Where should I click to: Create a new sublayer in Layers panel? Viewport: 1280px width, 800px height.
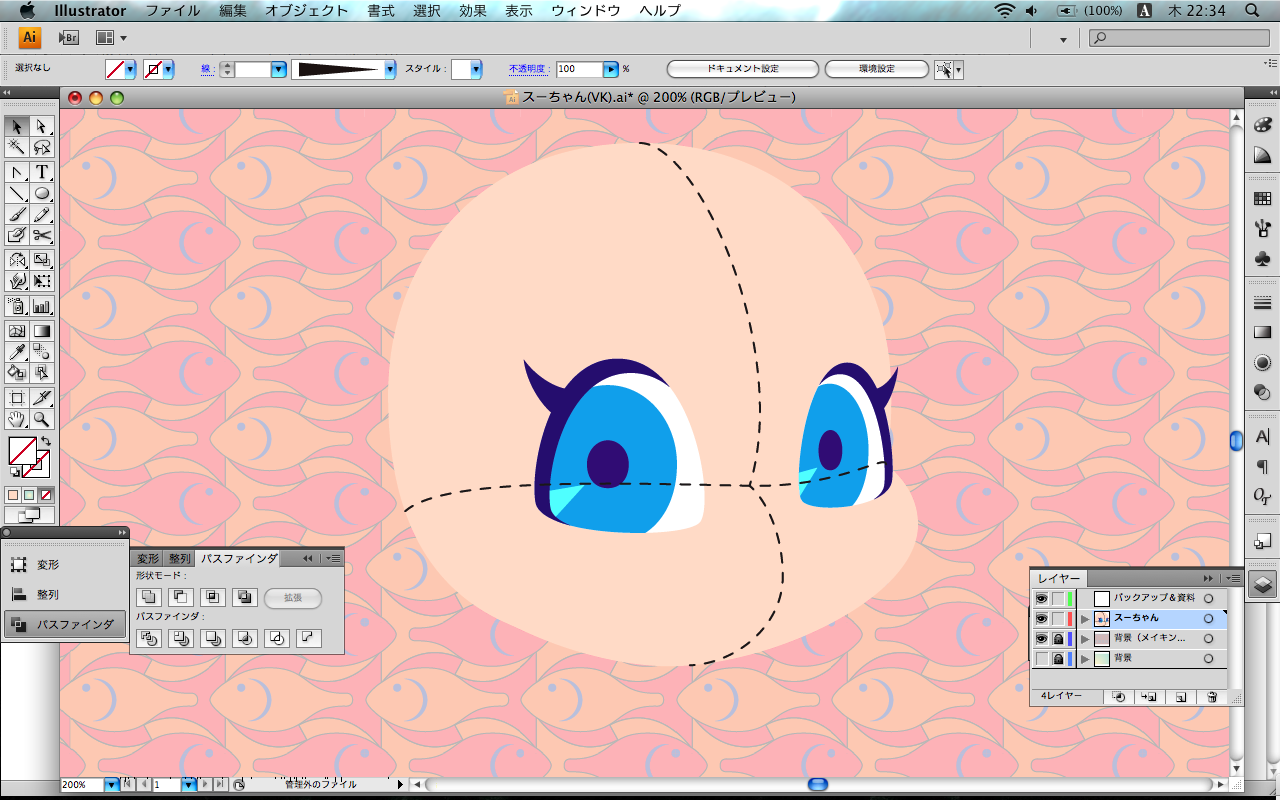1149,696
